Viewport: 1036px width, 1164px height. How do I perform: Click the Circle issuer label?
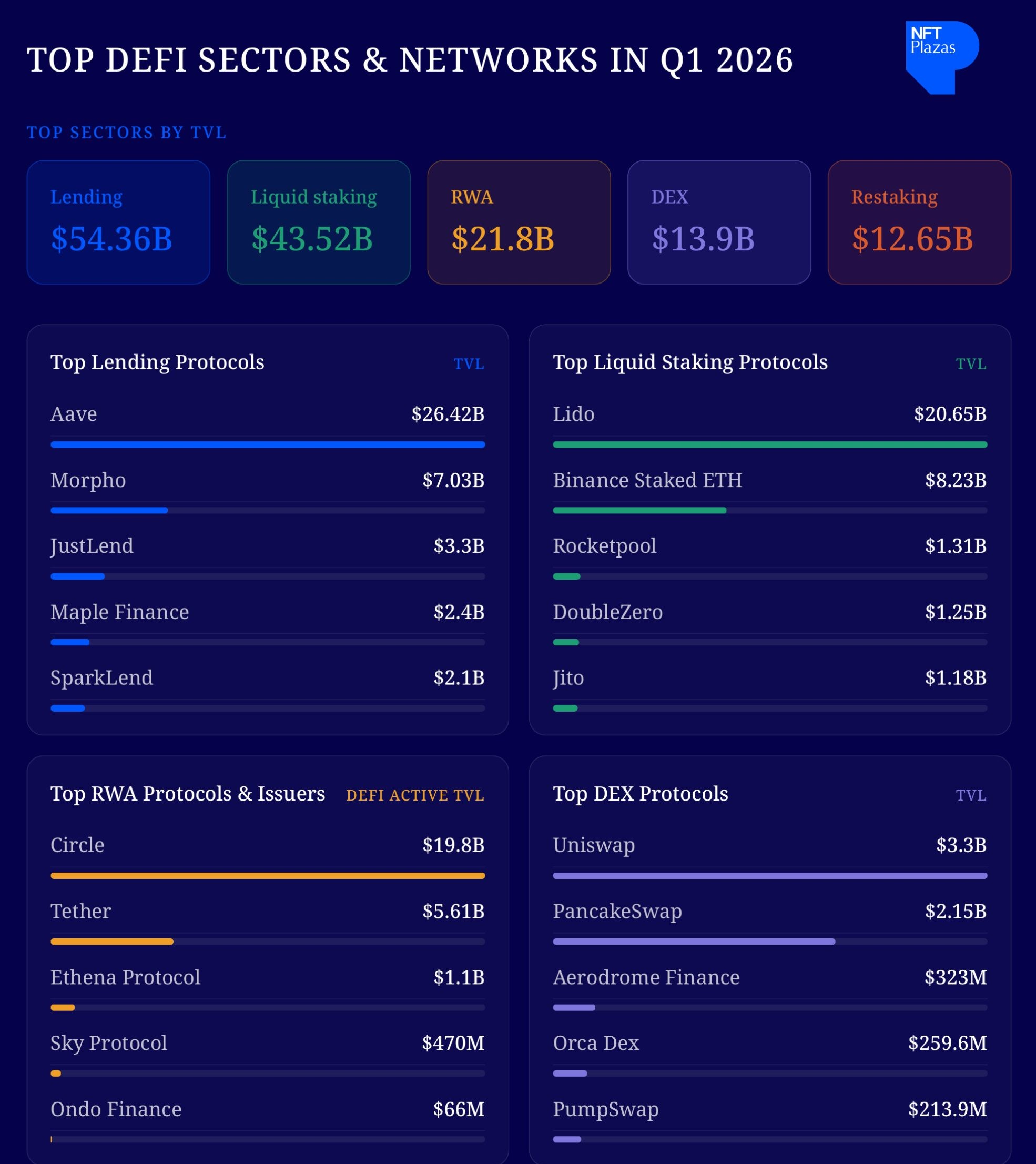77,845
